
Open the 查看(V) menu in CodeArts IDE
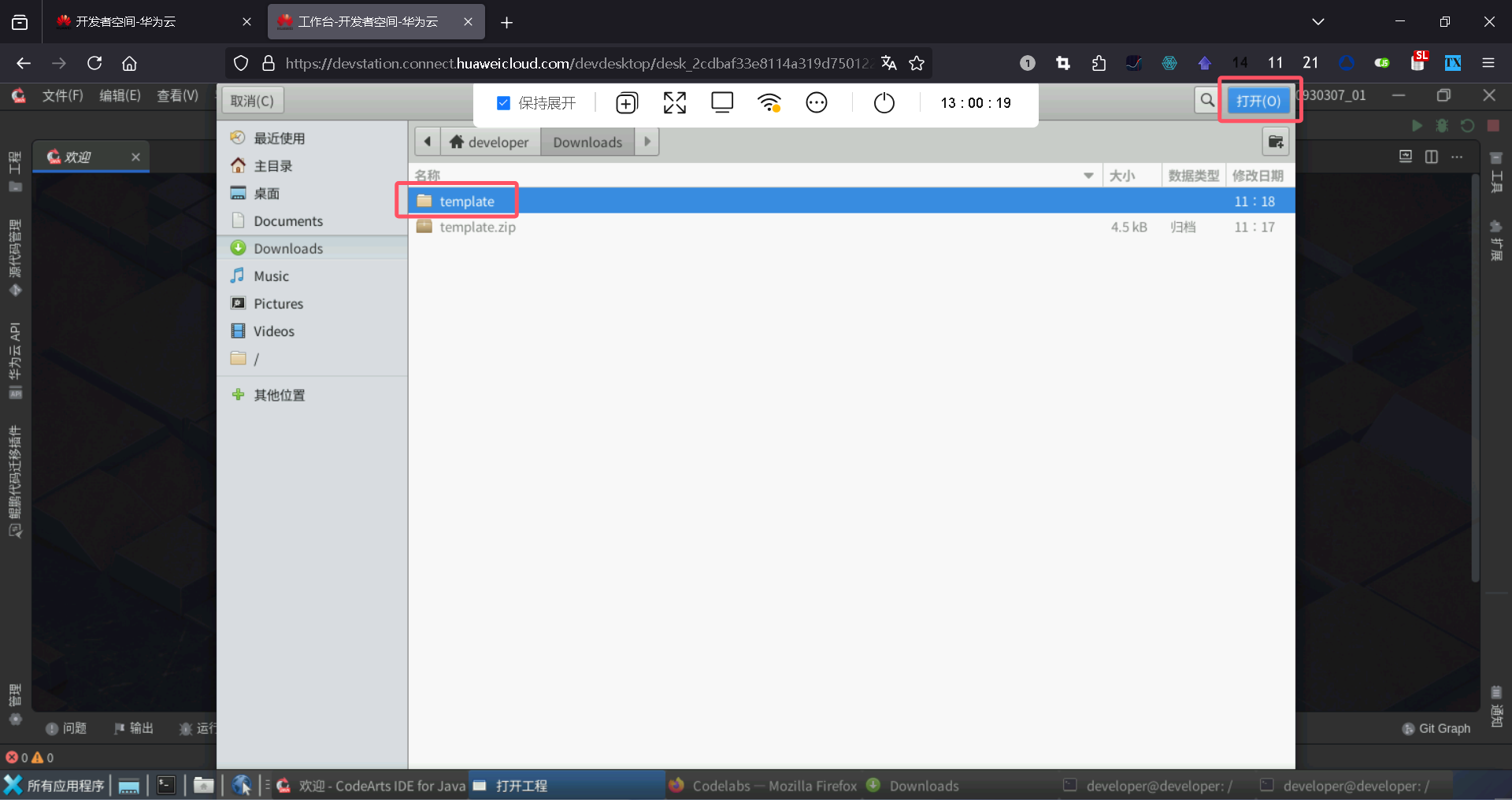(x=178, y=95)
